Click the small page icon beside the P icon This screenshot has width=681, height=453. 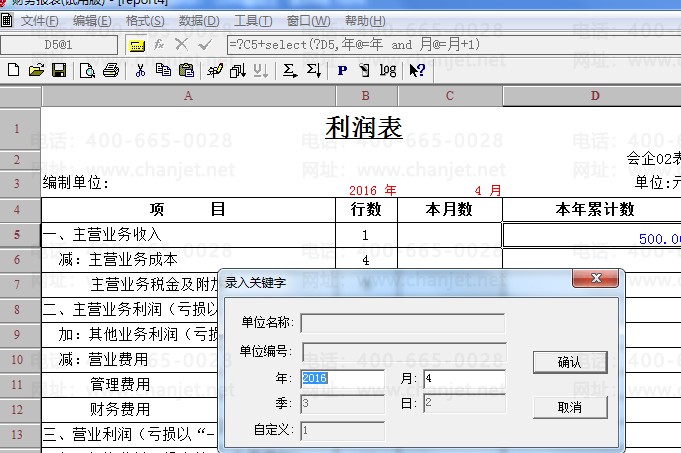365,70
